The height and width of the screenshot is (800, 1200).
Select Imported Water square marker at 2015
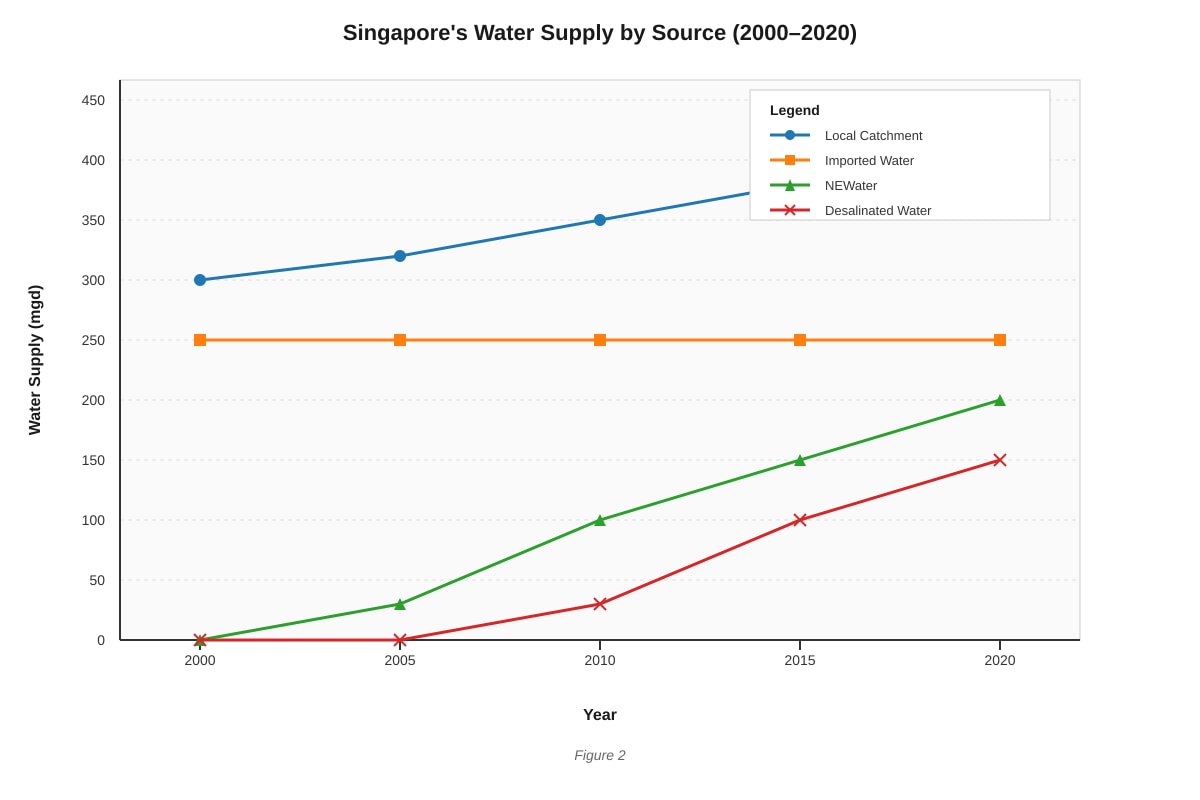pos(800,340)
